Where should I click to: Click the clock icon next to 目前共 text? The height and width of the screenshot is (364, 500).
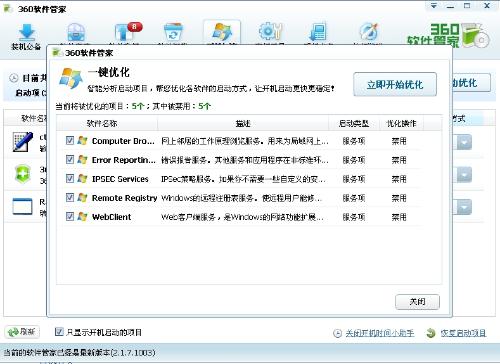13,78
